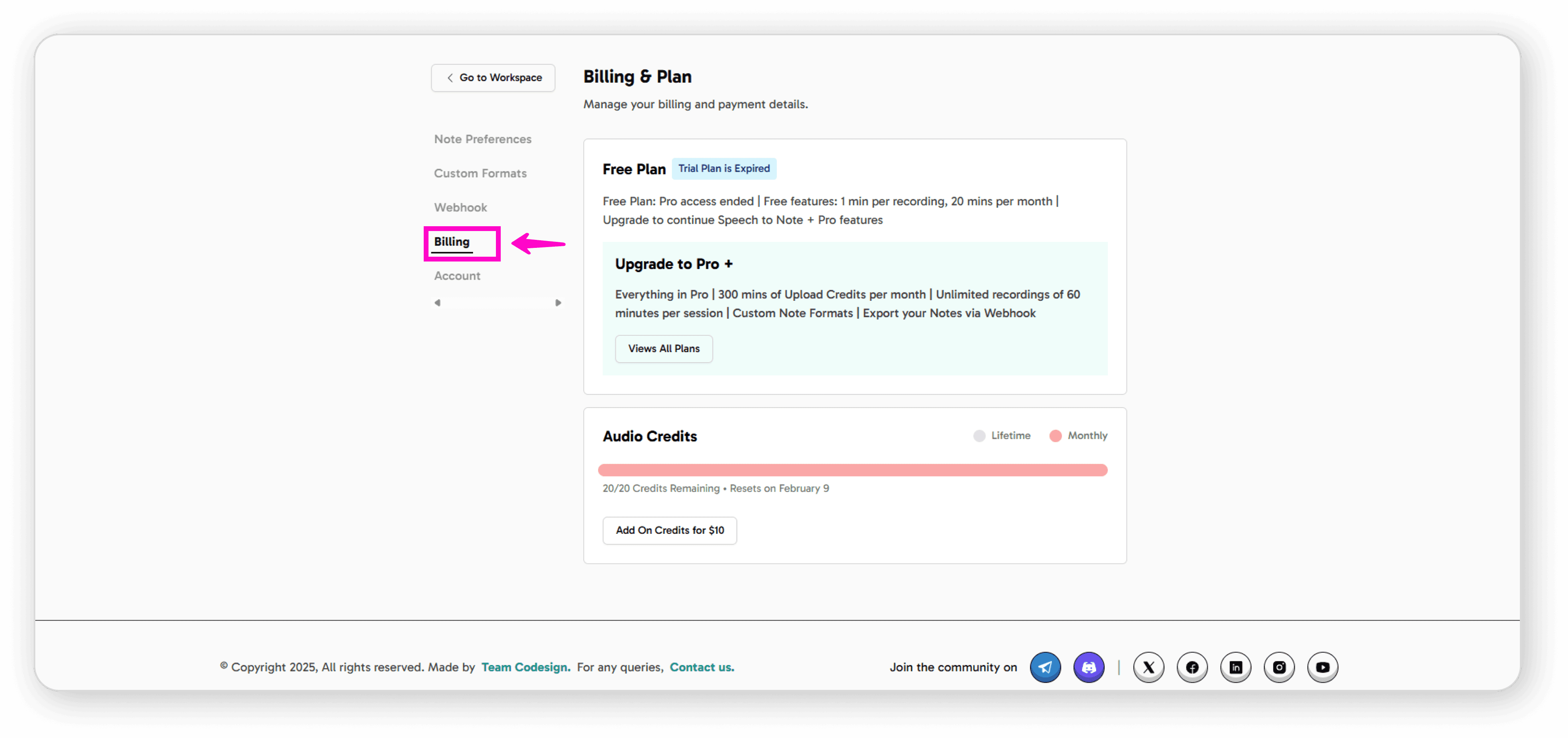This screenshot has width=1568, height=738.
Task: Click the Facebook icon in the footer
Action: coord(1192,667)
